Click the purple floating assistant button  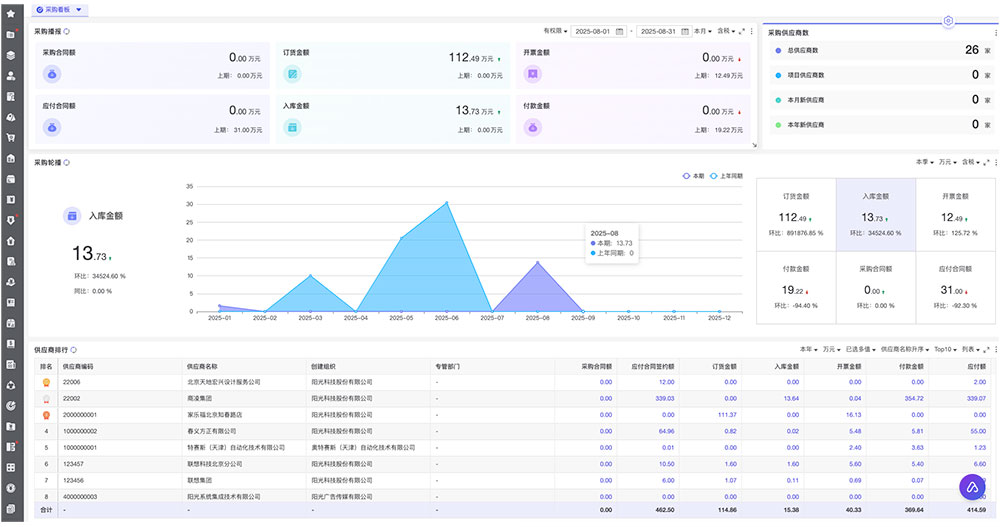(972, 487)
